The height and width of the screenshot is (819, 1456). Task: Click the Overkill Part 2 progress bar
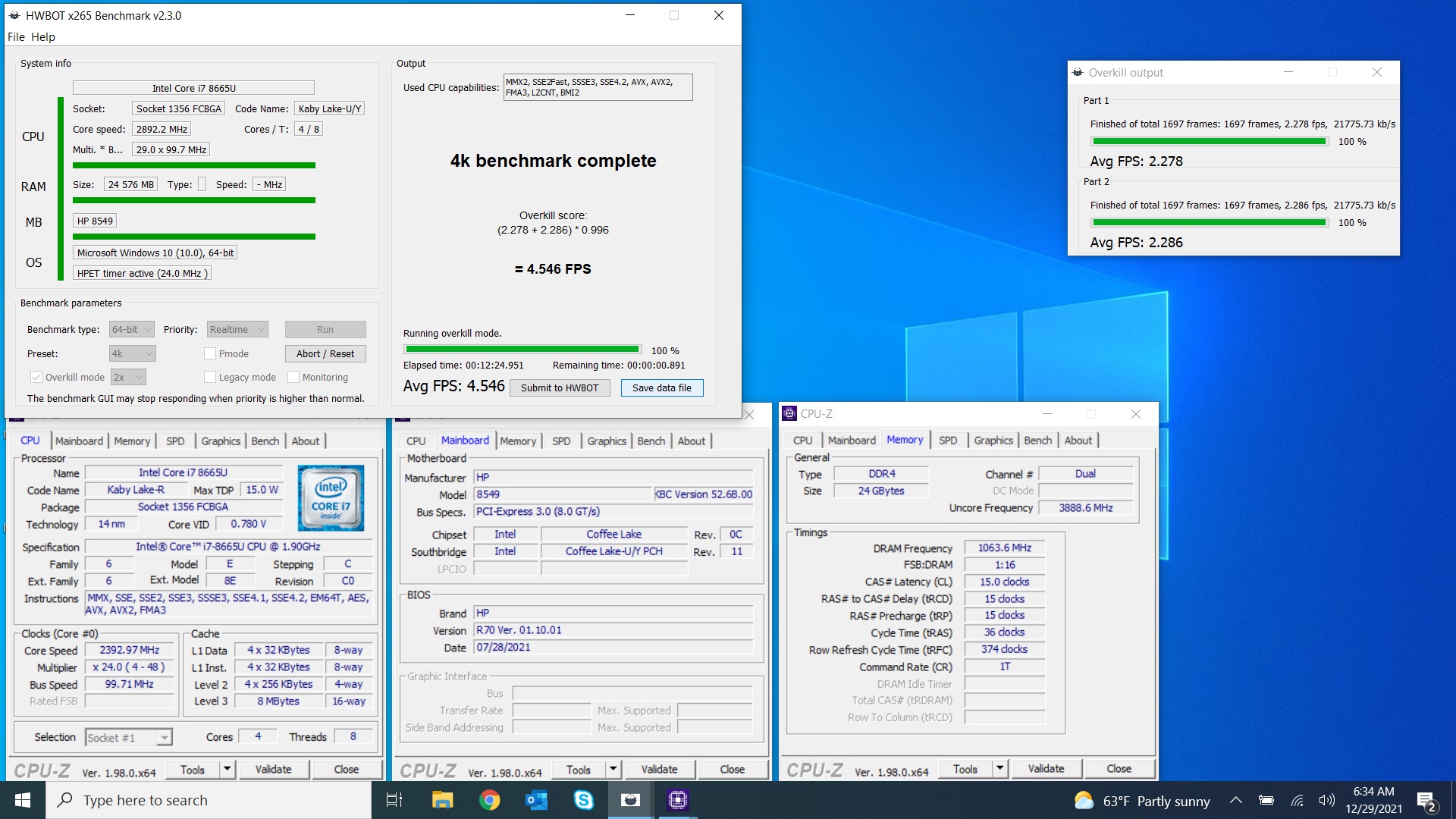tap(1210, 223)
